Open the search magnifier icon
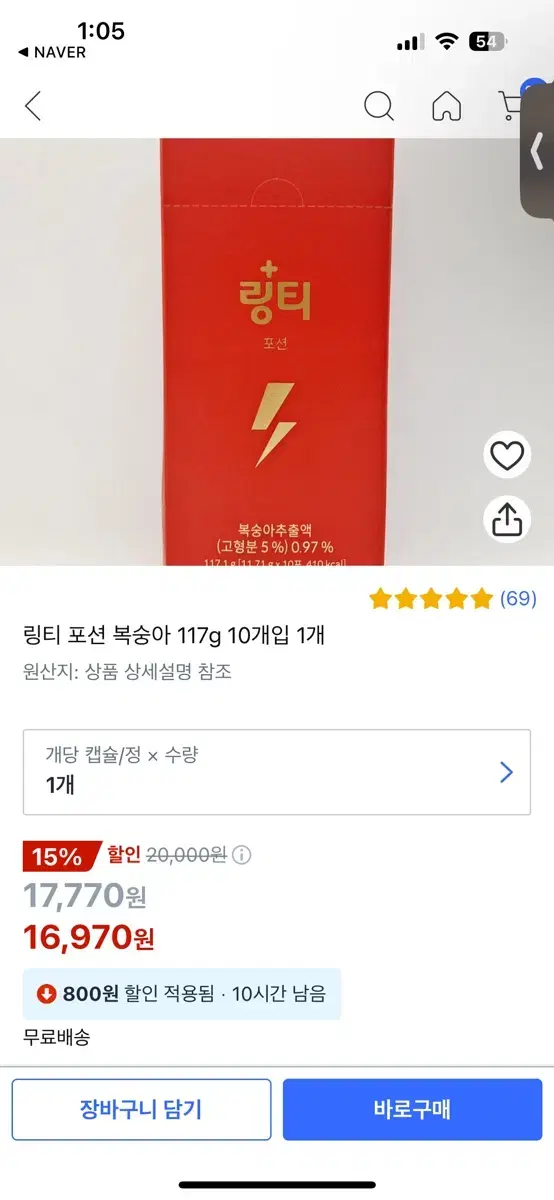Image resolution: width=554 pixels, height=1200 pixels. [378, 105]
